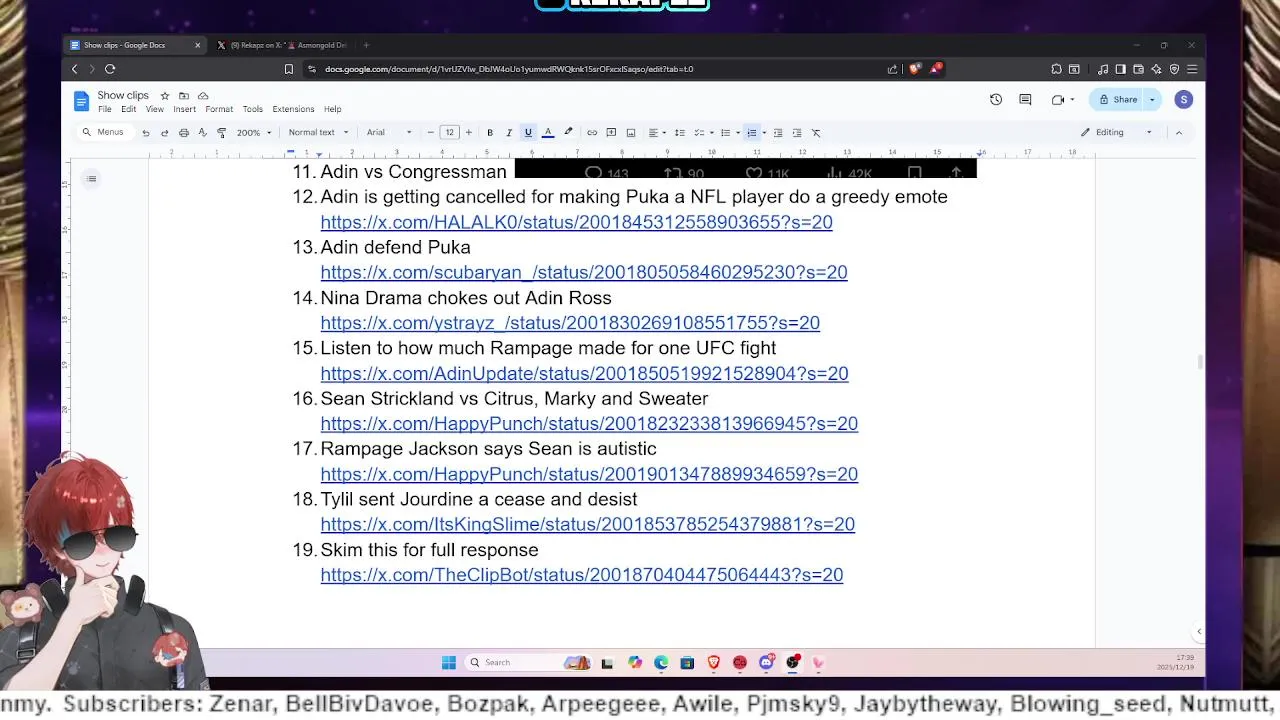Bookmark this page with the address bar icon
1280x720 pixels.
click(289, 69)
